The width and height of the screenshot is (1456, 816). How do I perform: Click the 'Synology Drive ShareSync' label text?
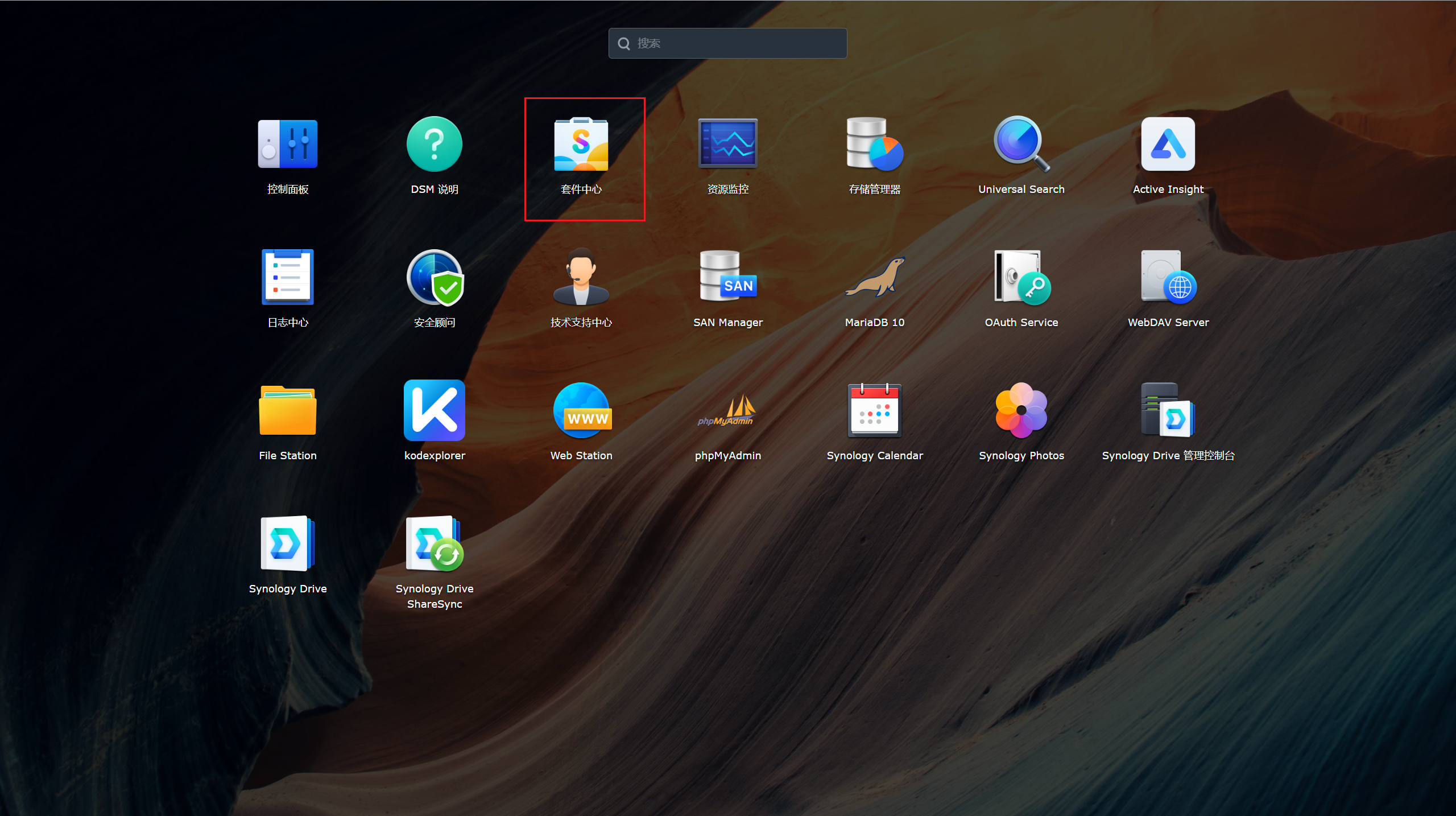pyautogui.click(x=435, y=596)
